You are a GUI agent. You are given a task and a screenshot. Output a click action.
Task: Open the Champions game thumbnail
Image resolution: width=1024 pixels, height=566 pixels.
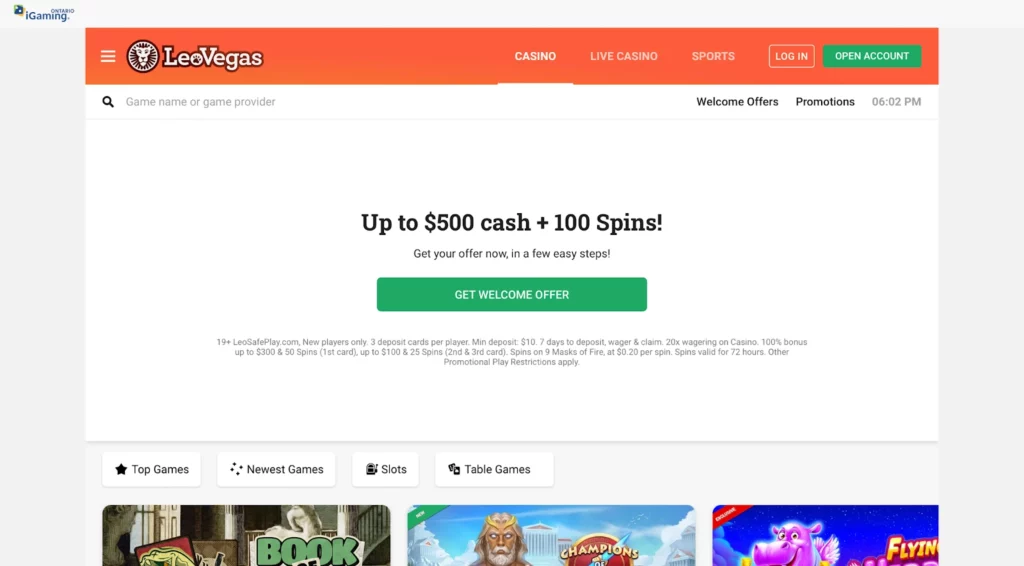pyautogui.click(x=551, y=535)
